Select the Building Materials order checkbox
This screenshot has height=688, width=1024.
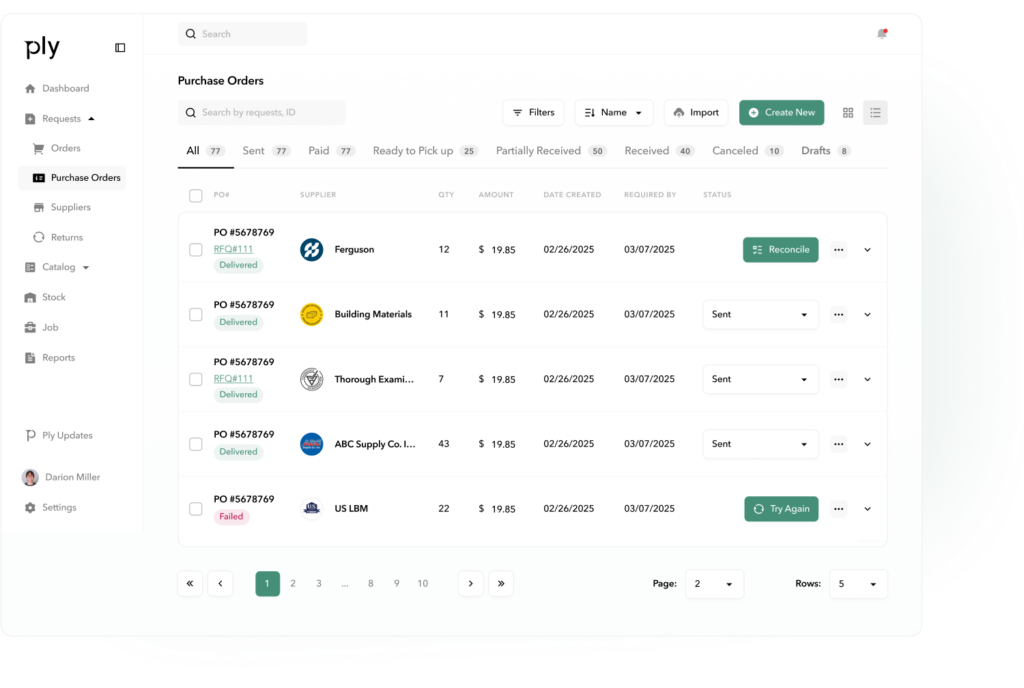[x=196, y=315]
